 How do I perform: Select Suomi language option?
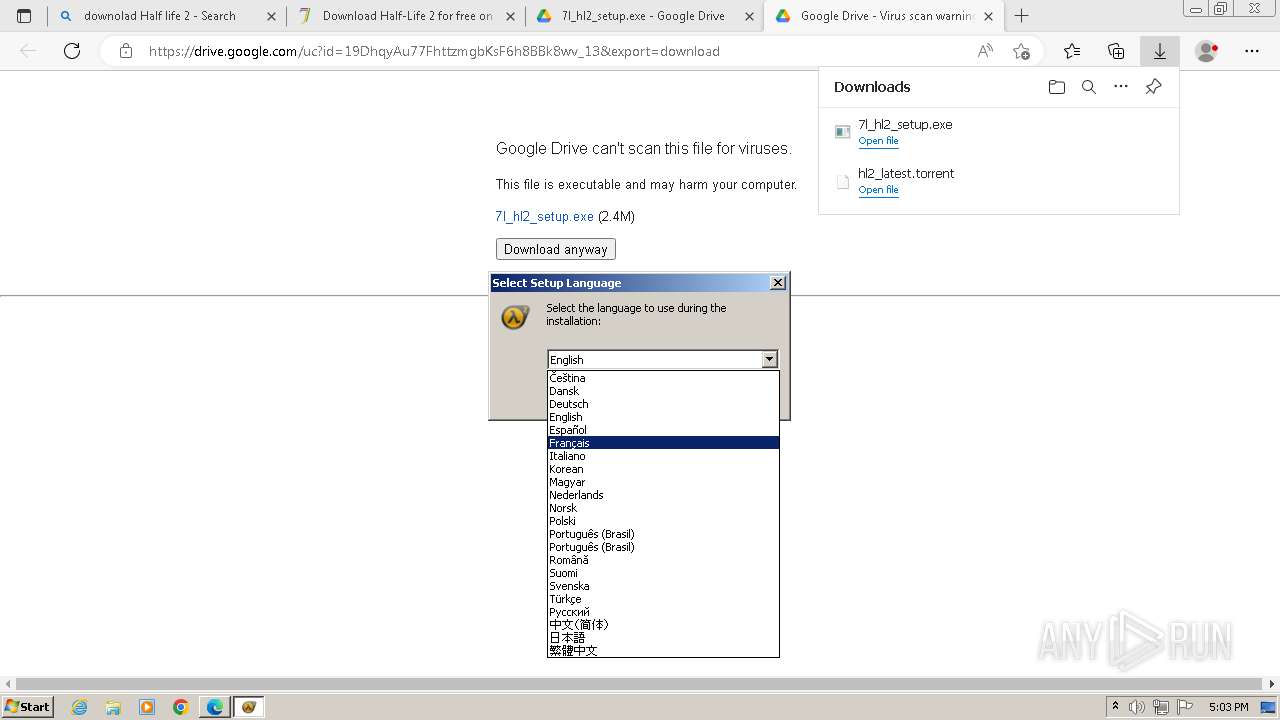(x=663, y=573)
